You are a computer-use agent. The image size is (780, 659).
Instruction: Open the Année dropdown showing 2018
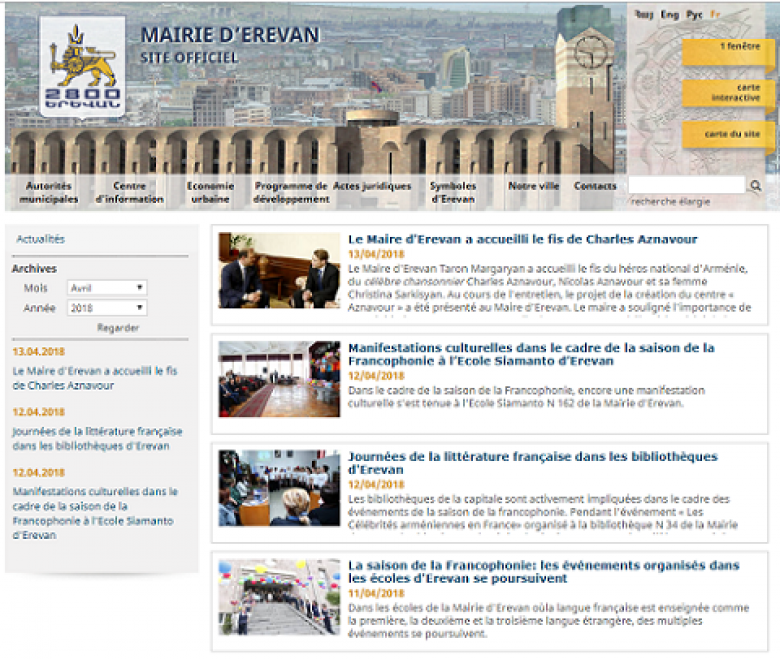point(107,309)
